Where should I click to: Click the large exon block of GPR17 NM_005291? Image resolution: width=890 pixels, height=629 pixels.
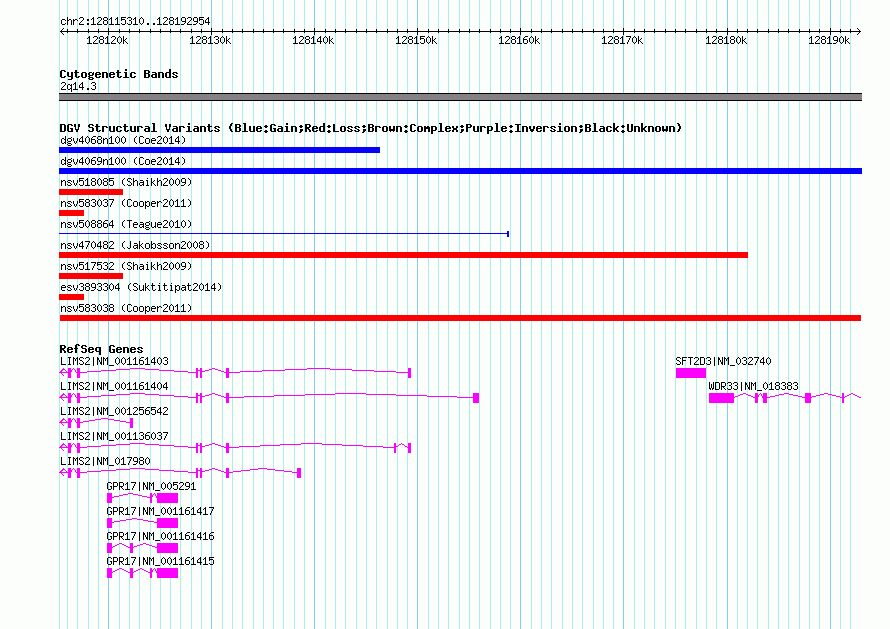point(167,498)
